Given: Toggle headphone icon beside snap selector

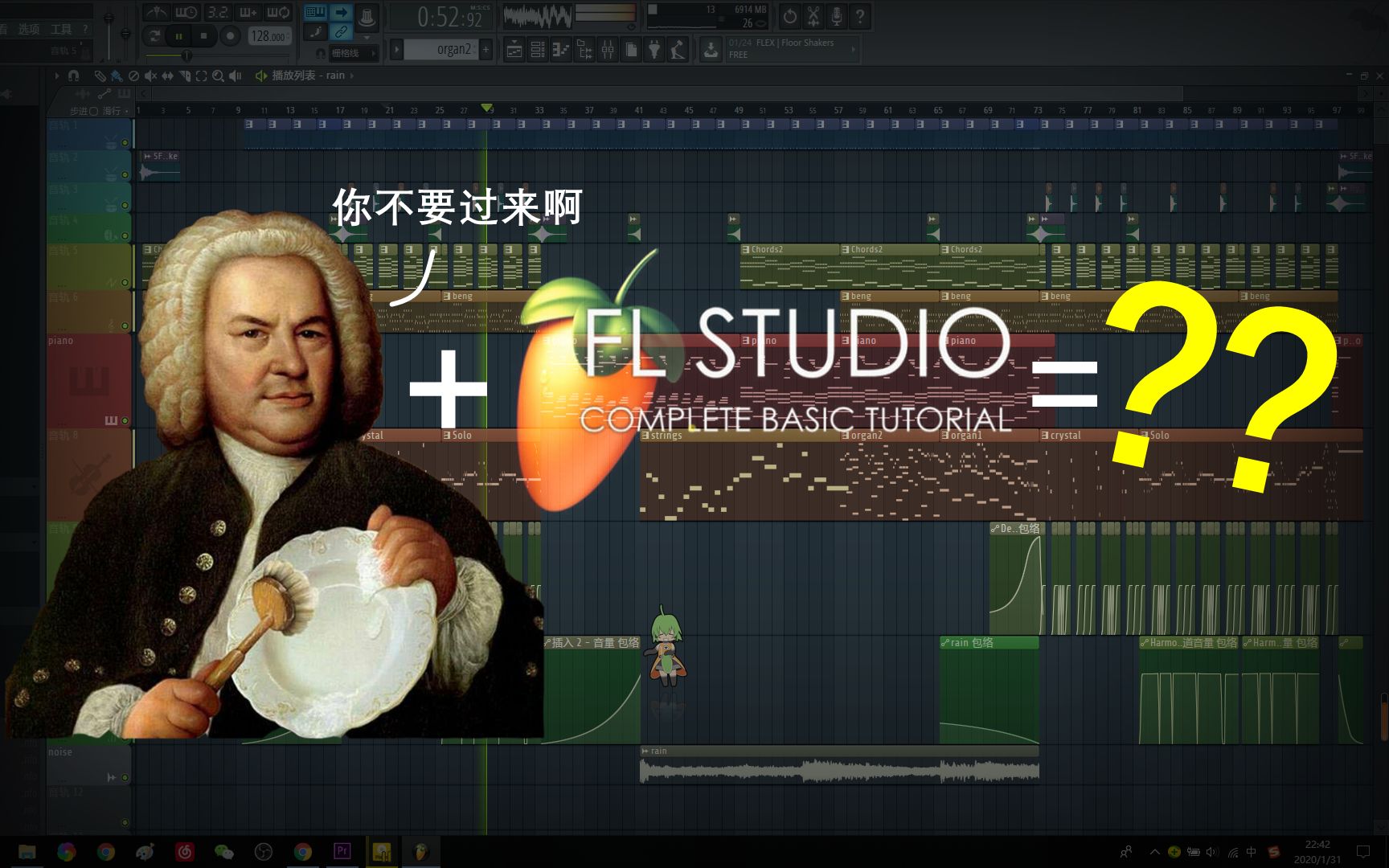Looking at the screenshot, I should tap(321, 53).
